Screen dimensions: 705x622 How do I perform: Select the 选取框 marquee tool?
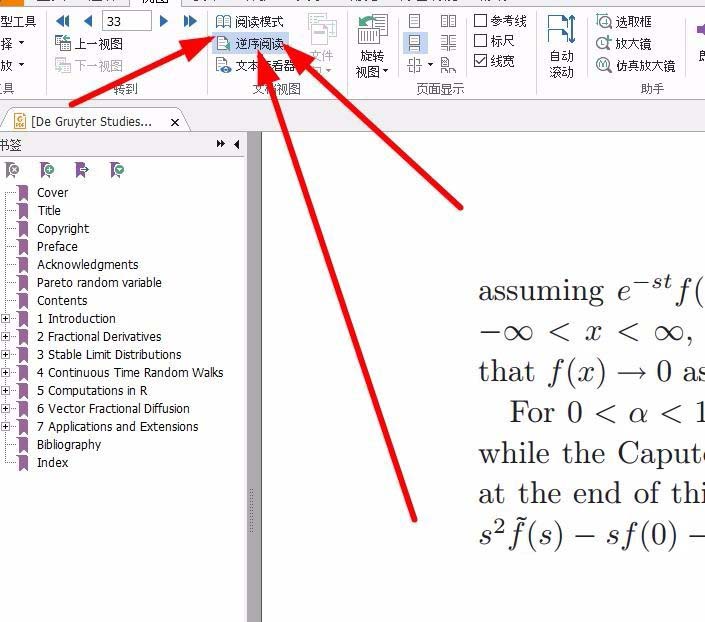pyautogui.click(x=632, y=21)
